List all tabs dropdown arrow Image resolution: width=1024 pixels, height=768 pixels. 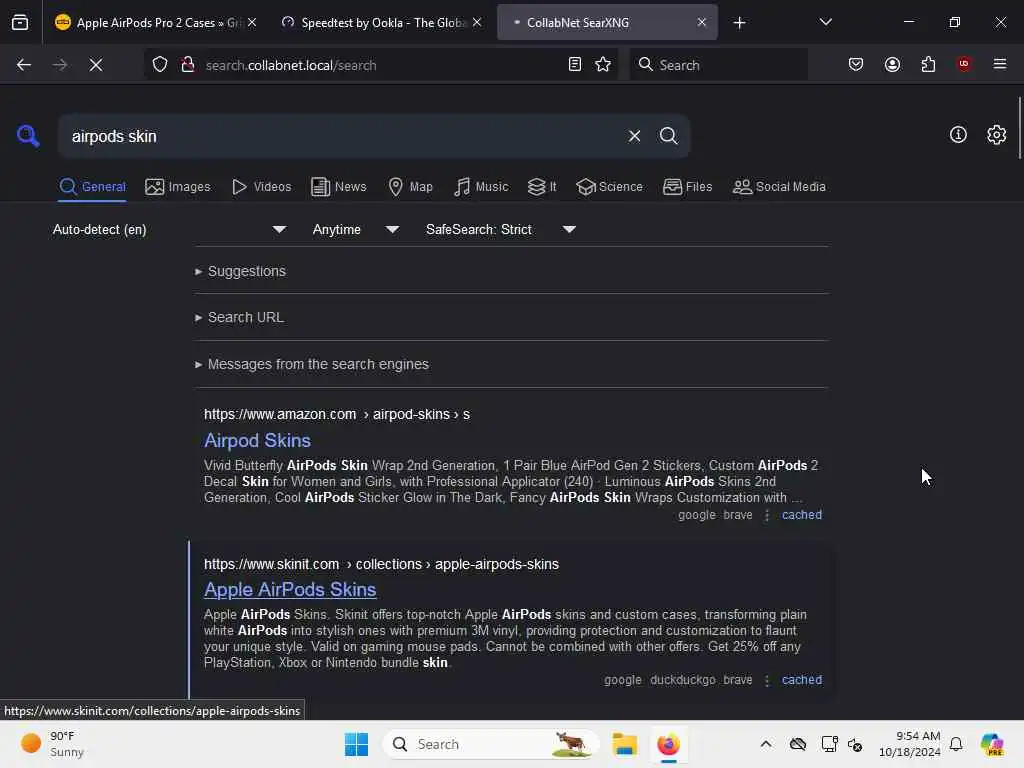[825, 22]
